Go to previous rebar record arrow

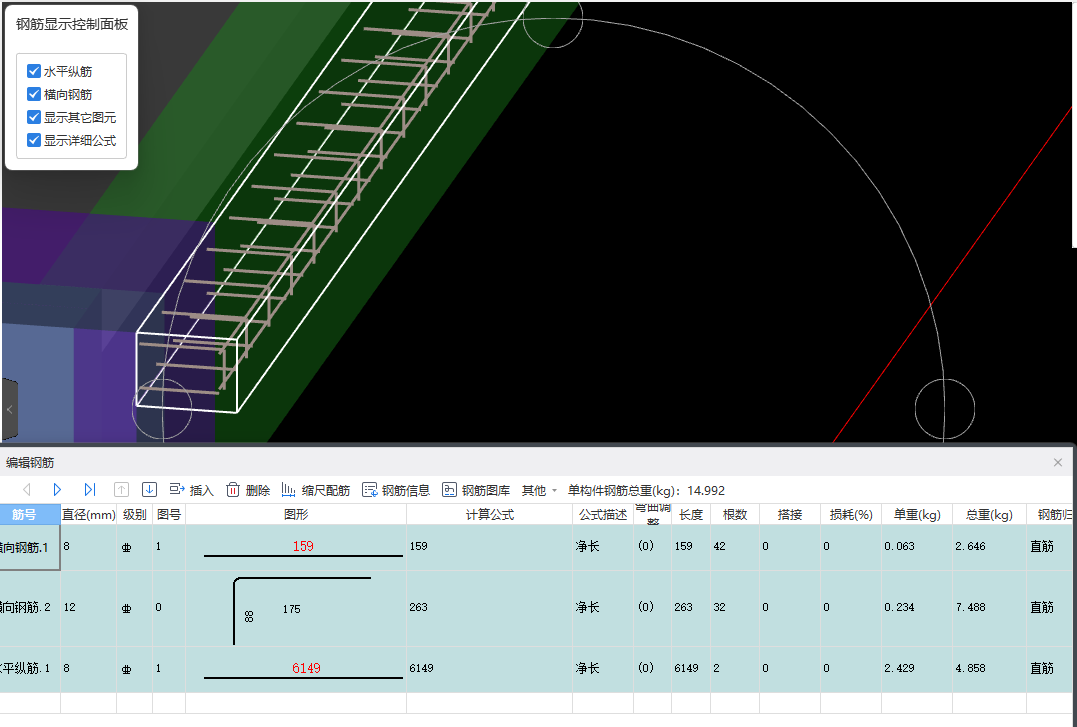pos(27,490)
